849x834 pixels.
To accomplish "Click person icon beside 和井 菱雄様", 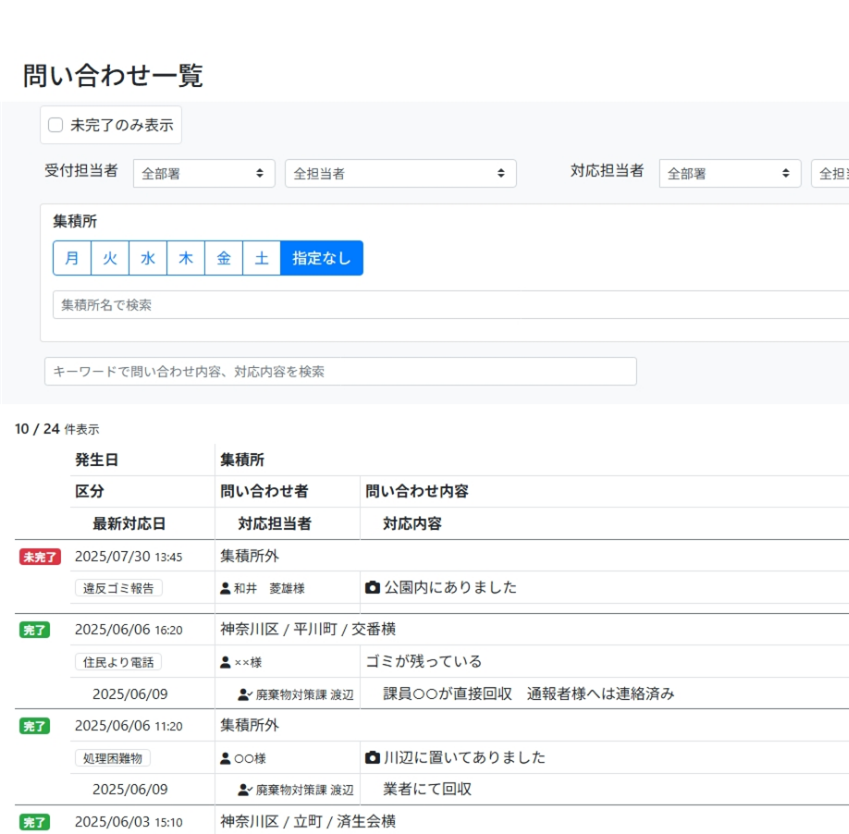I will [225, 588].
